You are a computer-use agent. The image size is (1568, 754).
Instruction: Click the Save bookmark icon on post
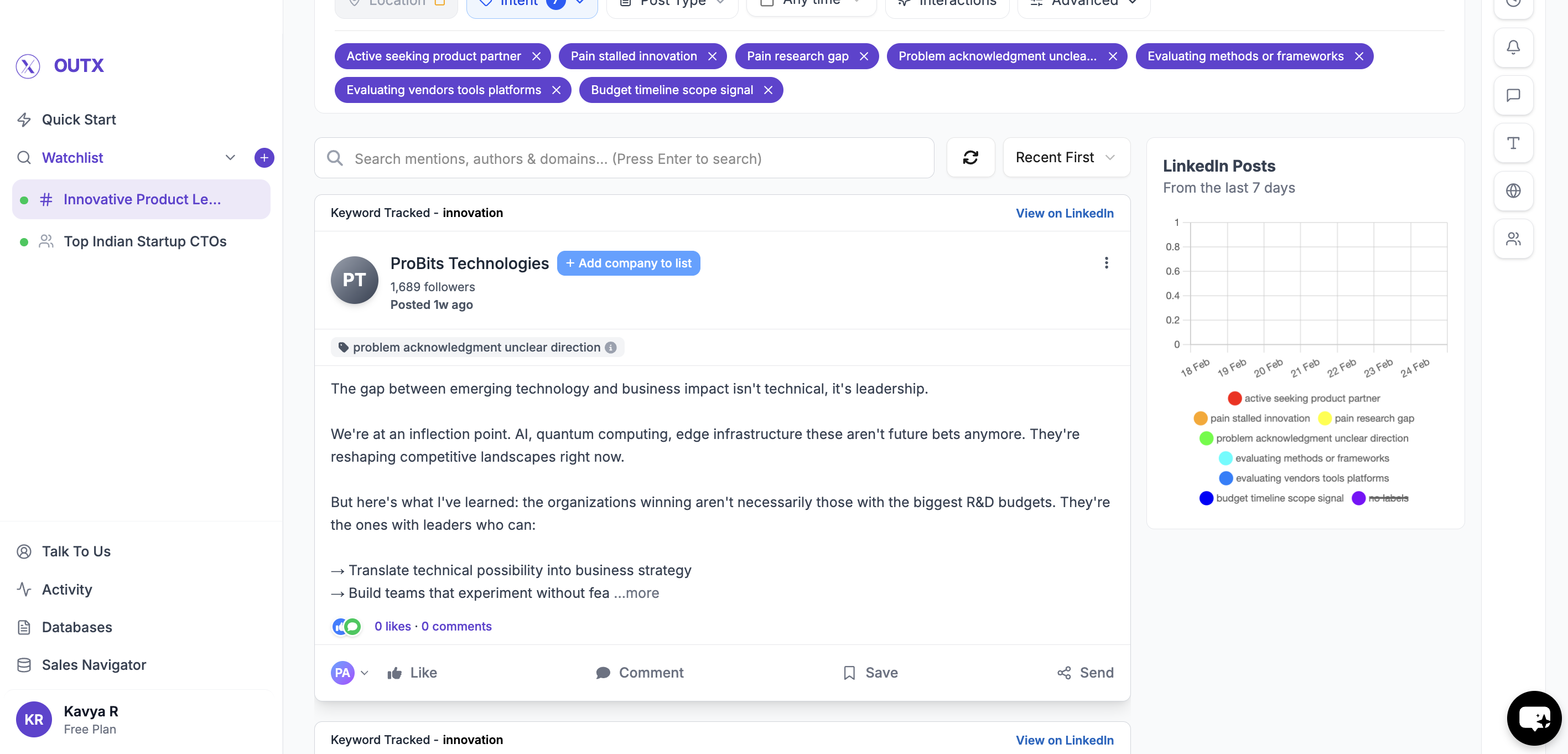pos(849,673)
